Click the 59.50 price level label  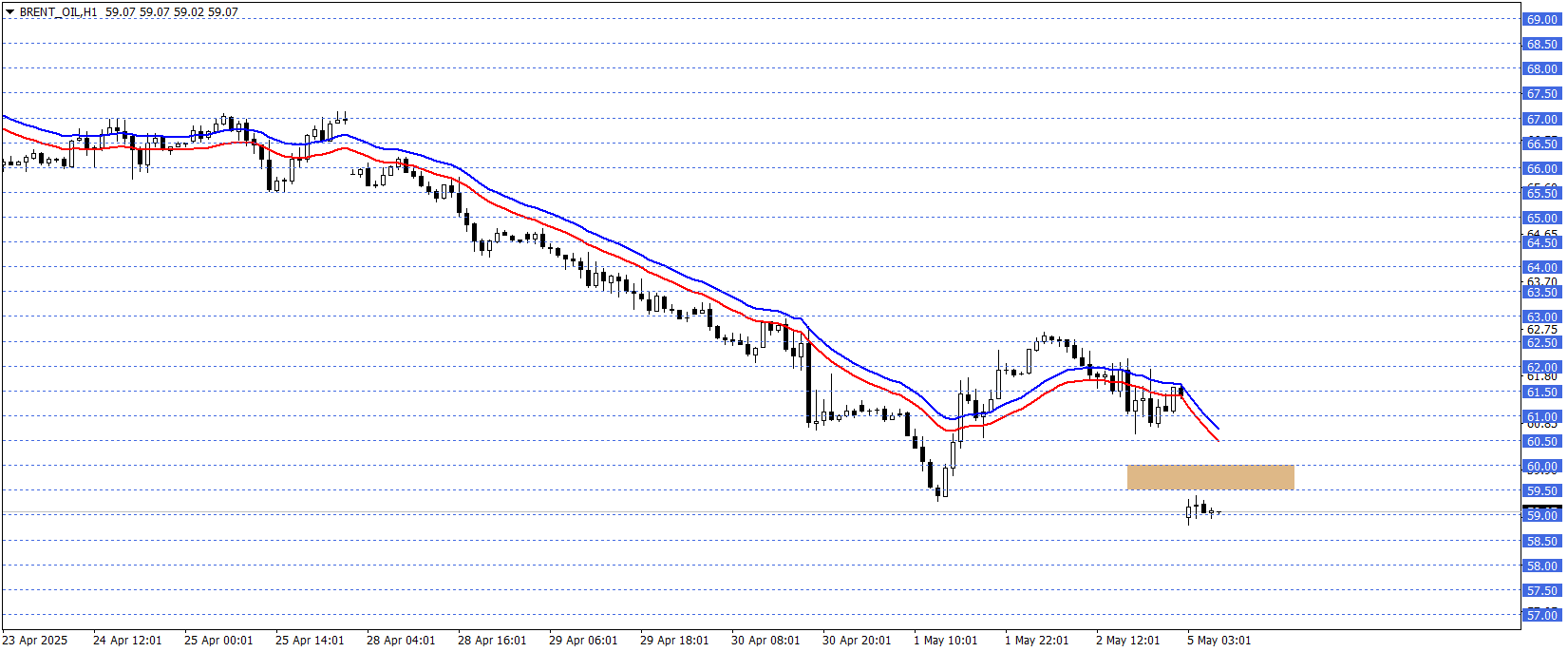pos(1541,490)
